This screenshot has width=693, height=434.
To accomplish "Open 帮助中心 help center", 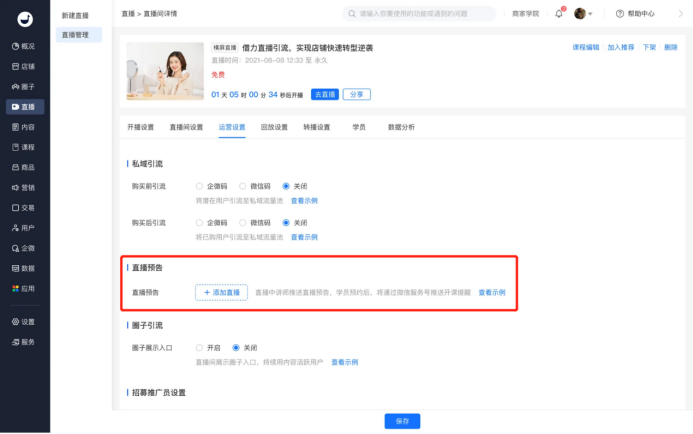I will (635, 13).
